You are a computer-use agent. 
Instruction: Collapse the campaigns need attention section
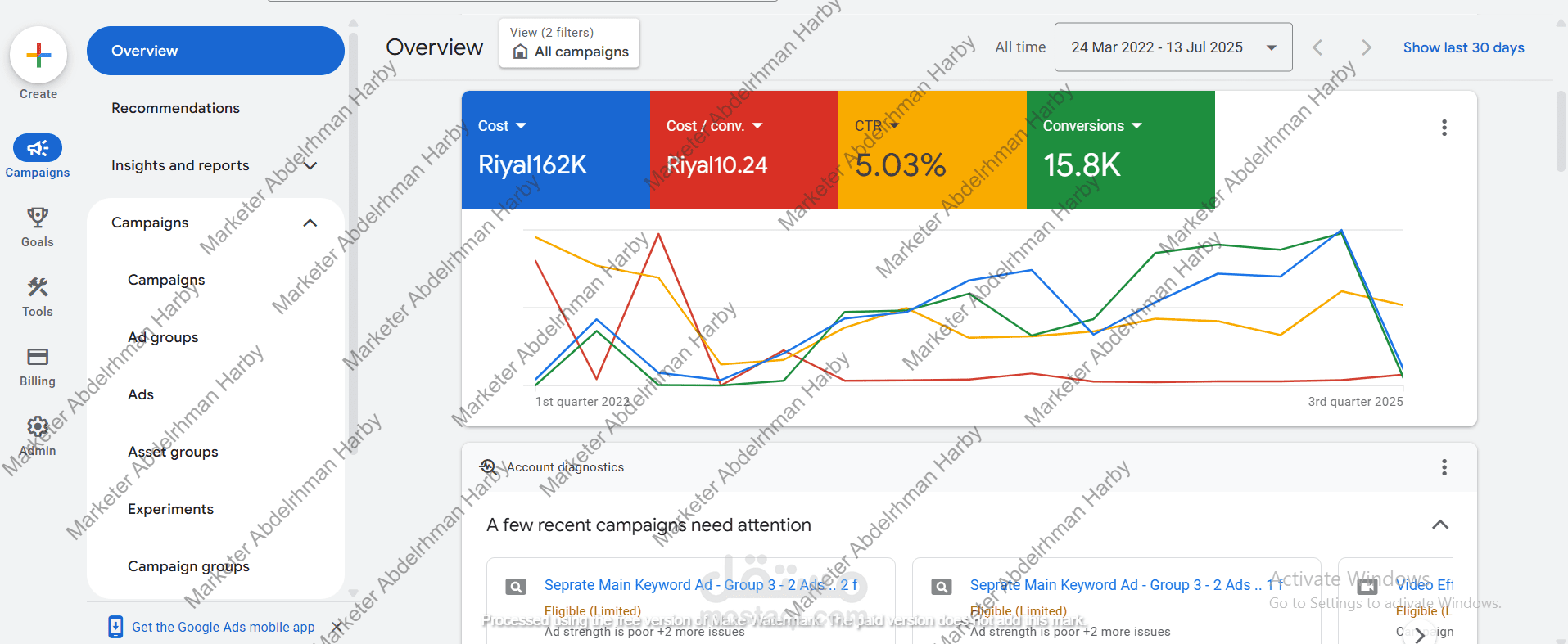(x=1440, y=525)
